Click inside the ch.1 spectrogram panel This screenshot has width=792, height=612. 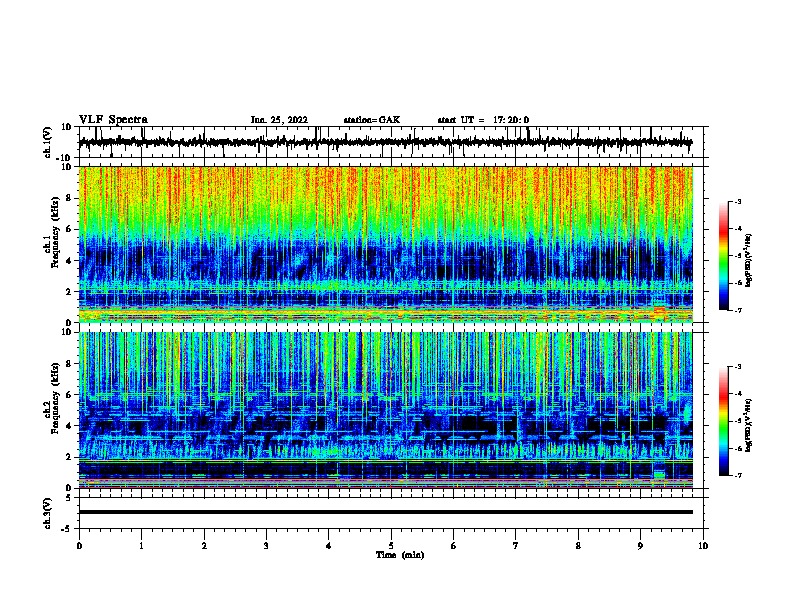pyautogui.click(x=385, y=244)
